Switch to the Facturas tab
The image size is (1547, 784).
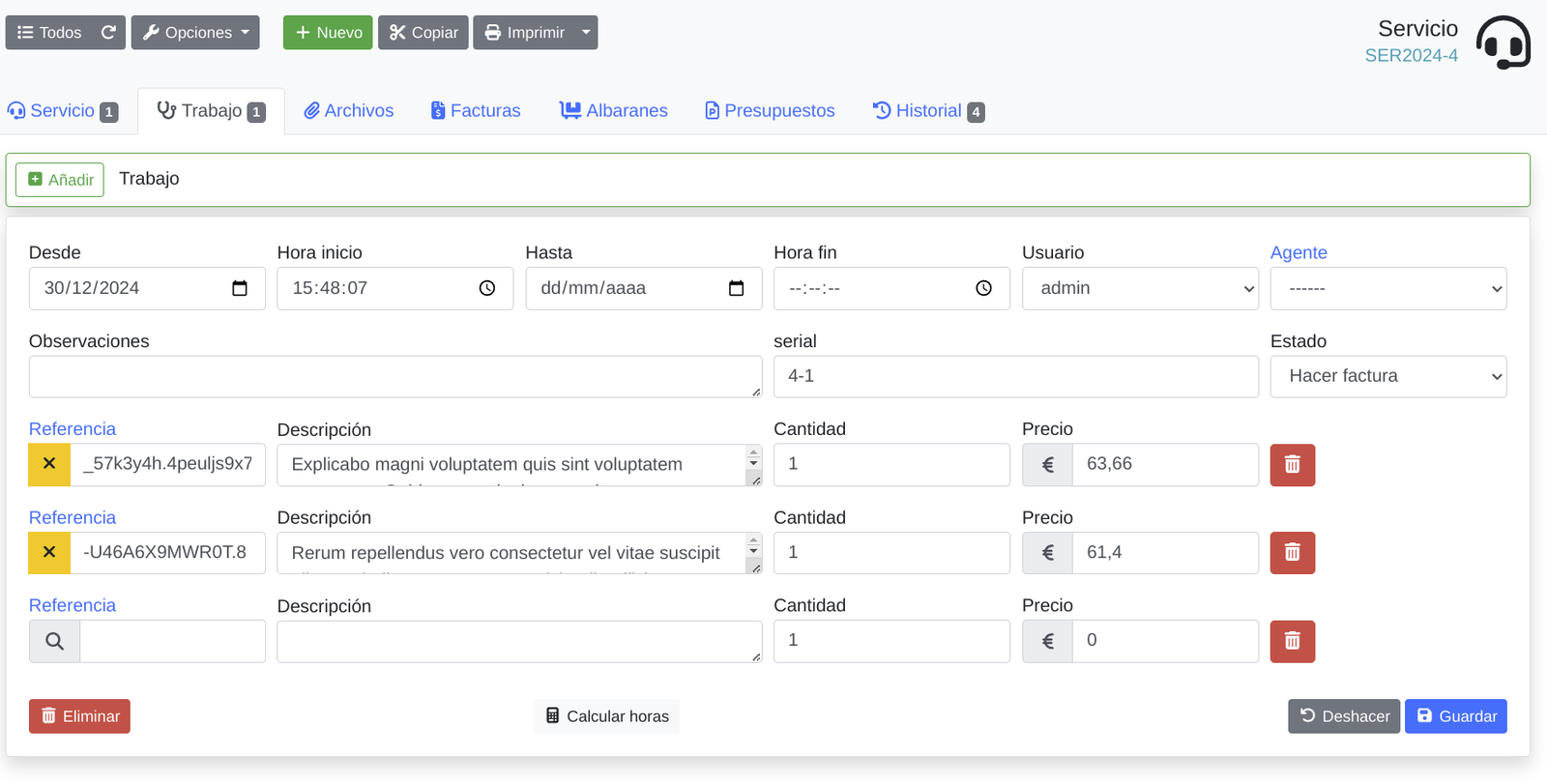pyautogui.click(x=476, y=110)
